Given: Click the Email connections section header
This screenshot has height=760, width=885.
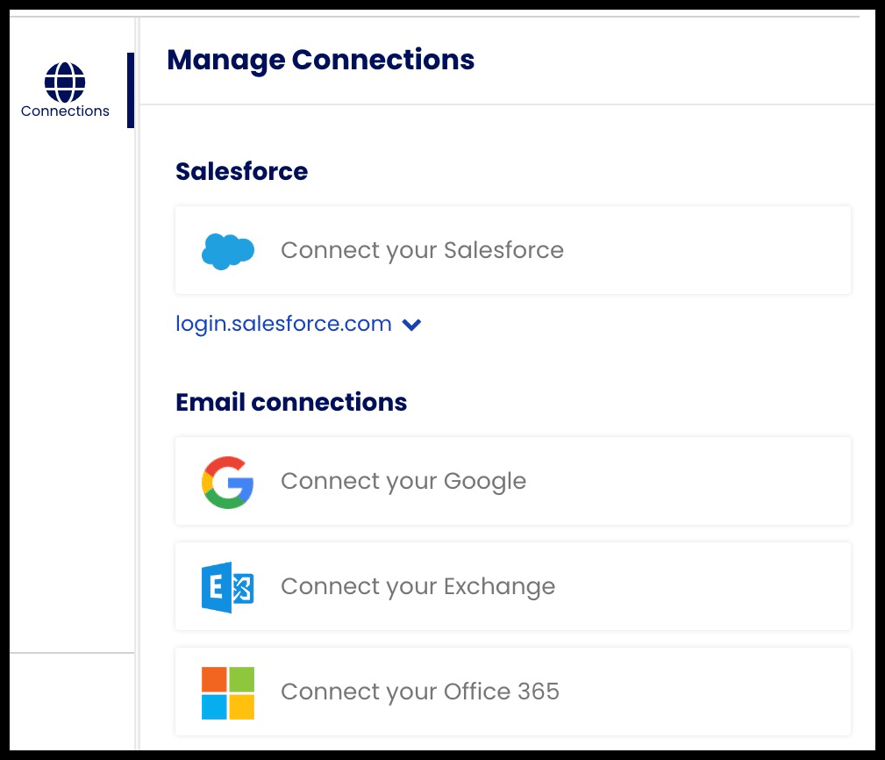Looking at the screenshot, I should coord(291,402).
